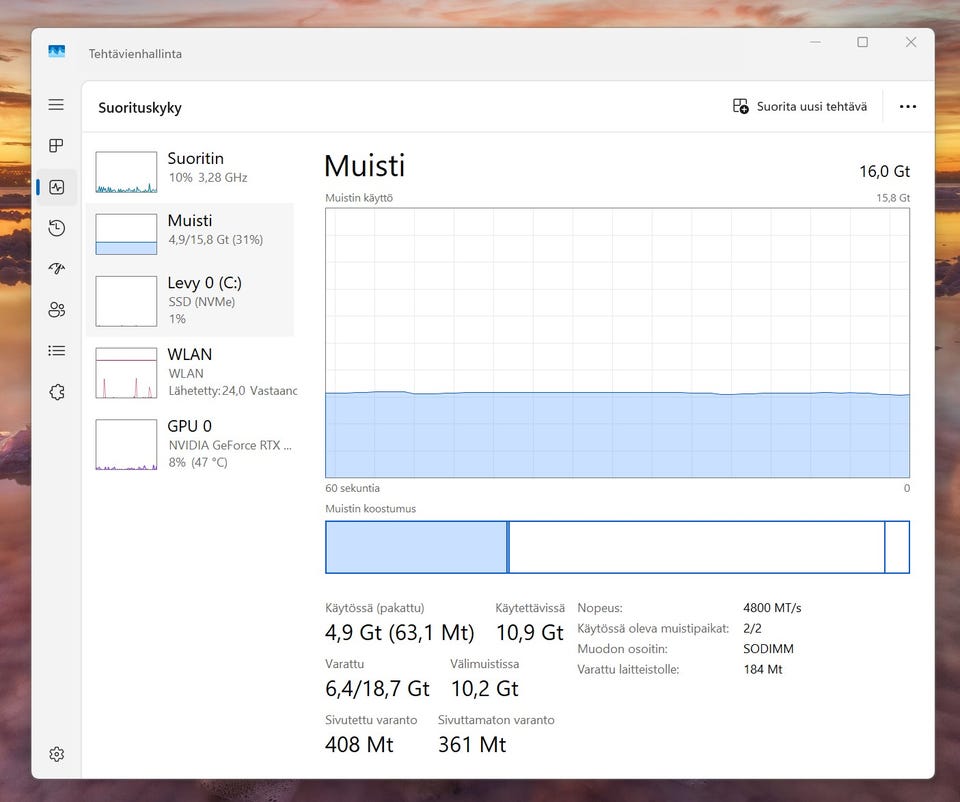Open Startup apps page icon
The width and height of the screenshot is (960, 802).
click(56, 269)
